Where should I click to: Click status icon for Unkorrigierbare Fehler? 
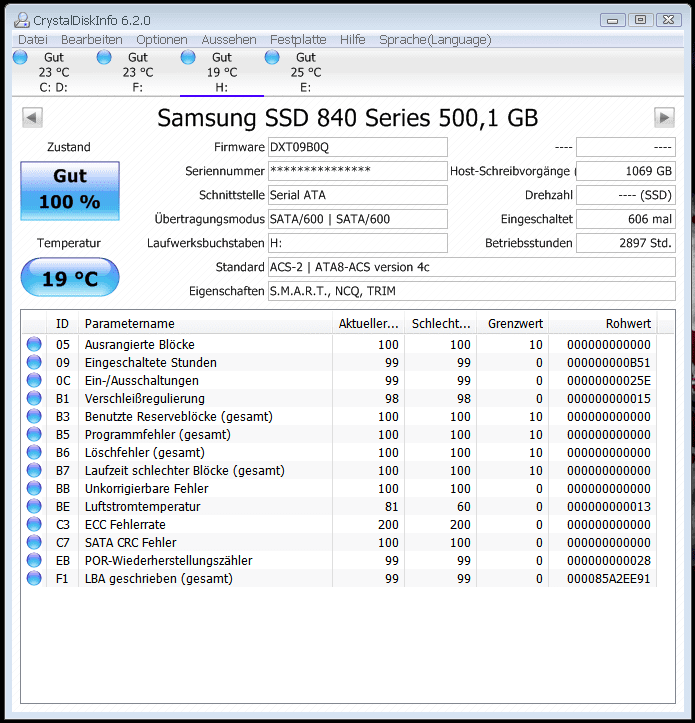pyautogui.click(x=34, y=488)
